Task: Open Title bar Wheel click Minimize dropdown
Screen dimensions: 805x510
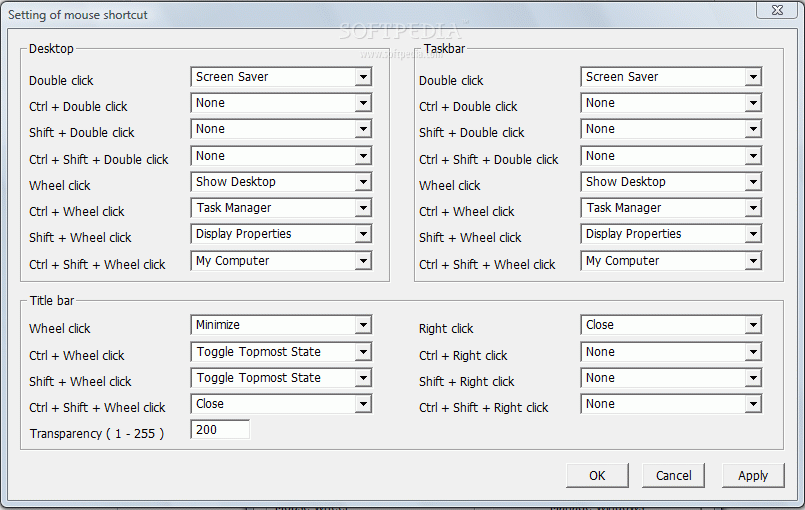Action: coord(281,325)
